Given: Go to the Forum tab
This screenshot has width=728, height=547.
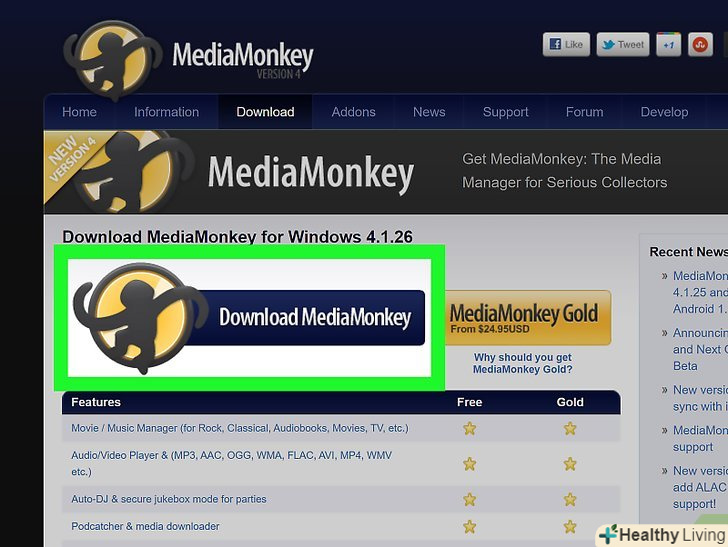Looking at the screenshot, I should [584, 112].
